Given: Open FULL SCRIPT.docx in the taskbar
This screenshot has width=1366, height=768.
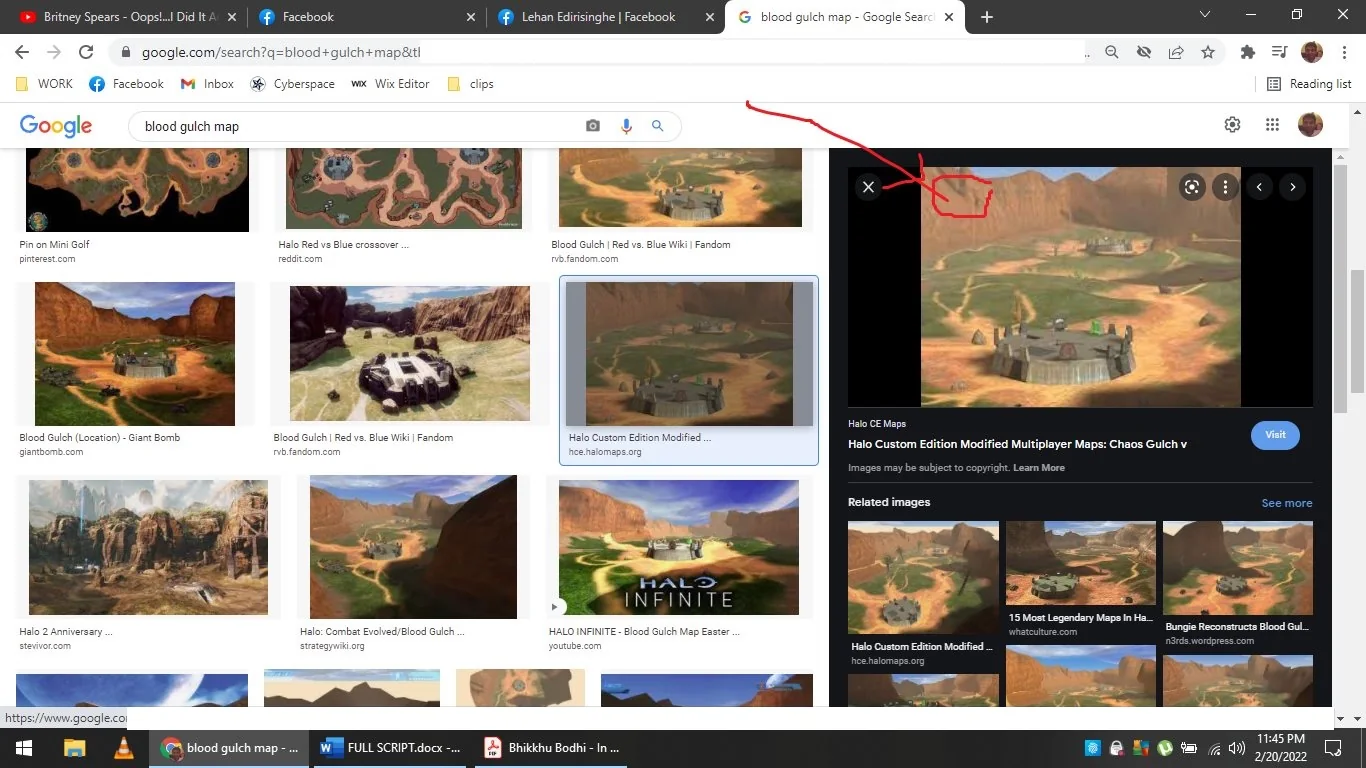Looking at the screenshot, I should [x=391, y=748].
